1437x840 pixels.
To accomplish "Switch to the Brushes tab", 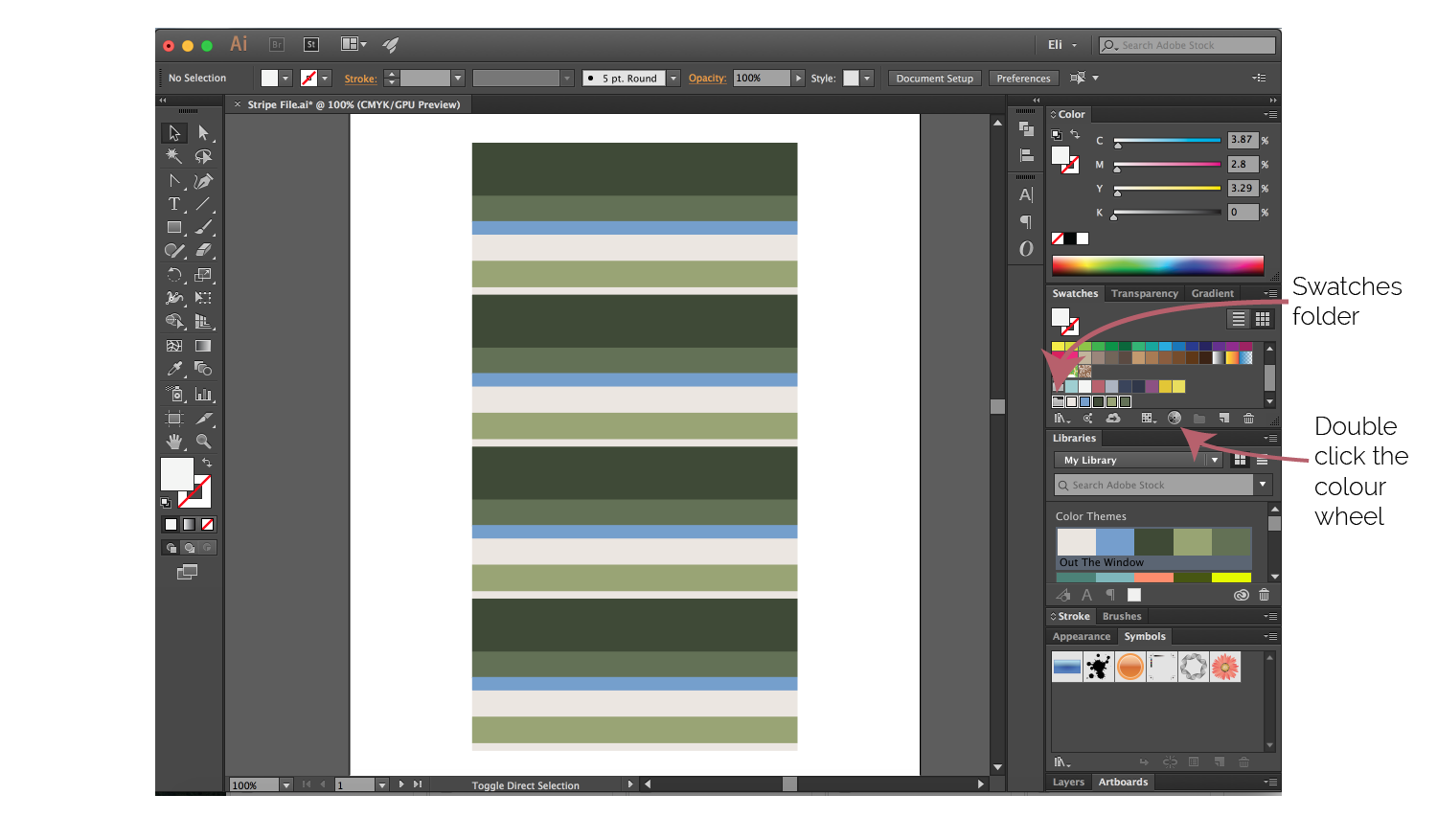I will pos(1122,616).
